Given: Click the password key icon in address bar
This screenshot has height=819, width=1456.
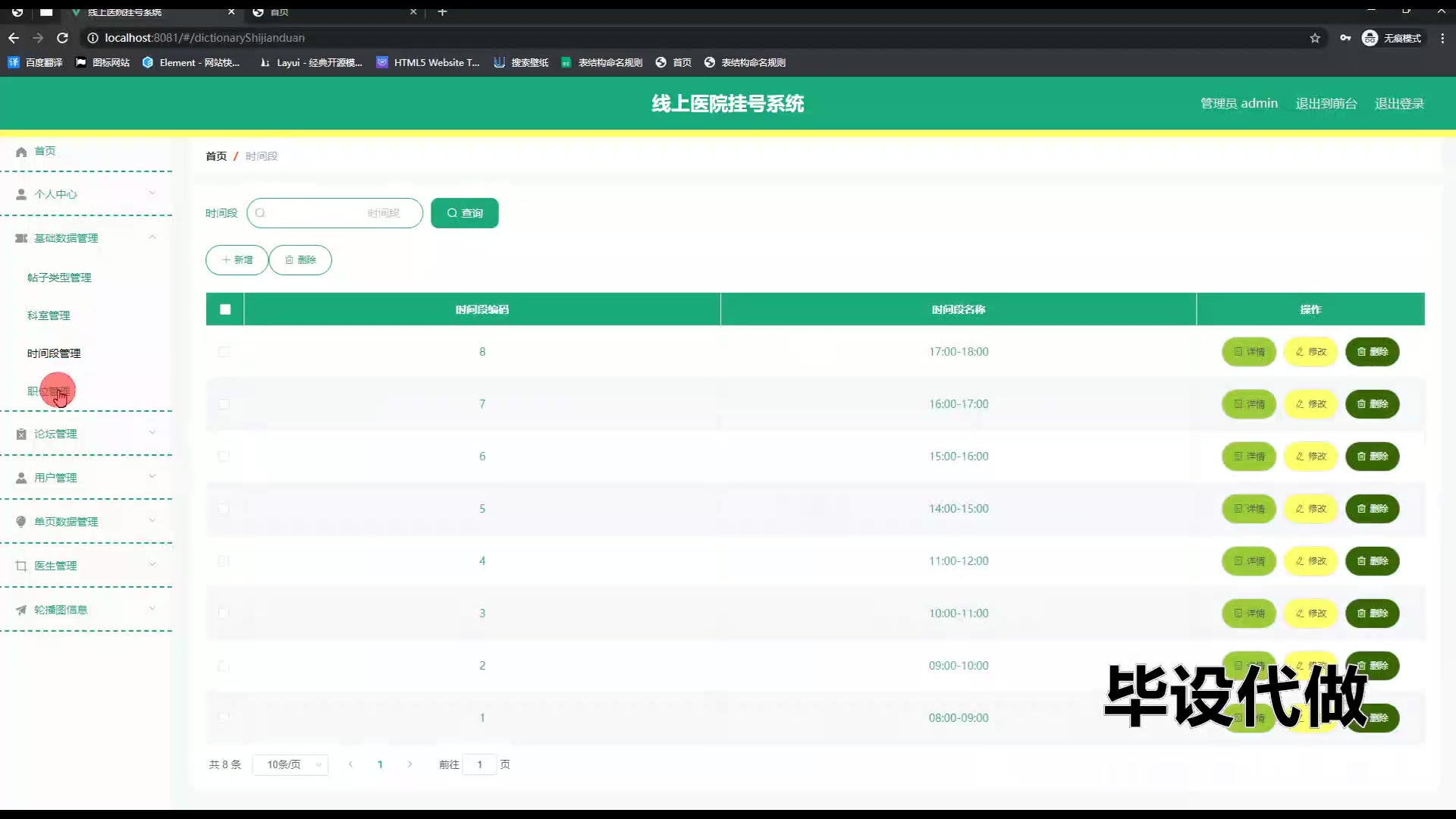Looking at the screenshot, I should click(x=1345, y=38).
